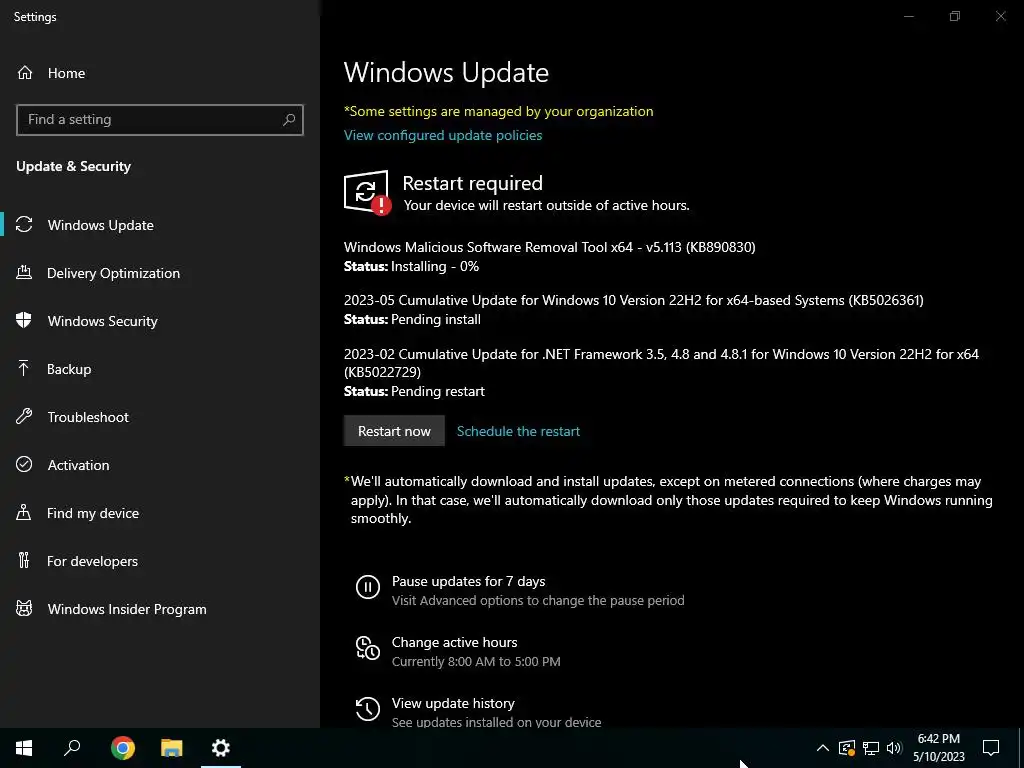
Task: Select Windows Update in the sidebar
Action: 101,225
